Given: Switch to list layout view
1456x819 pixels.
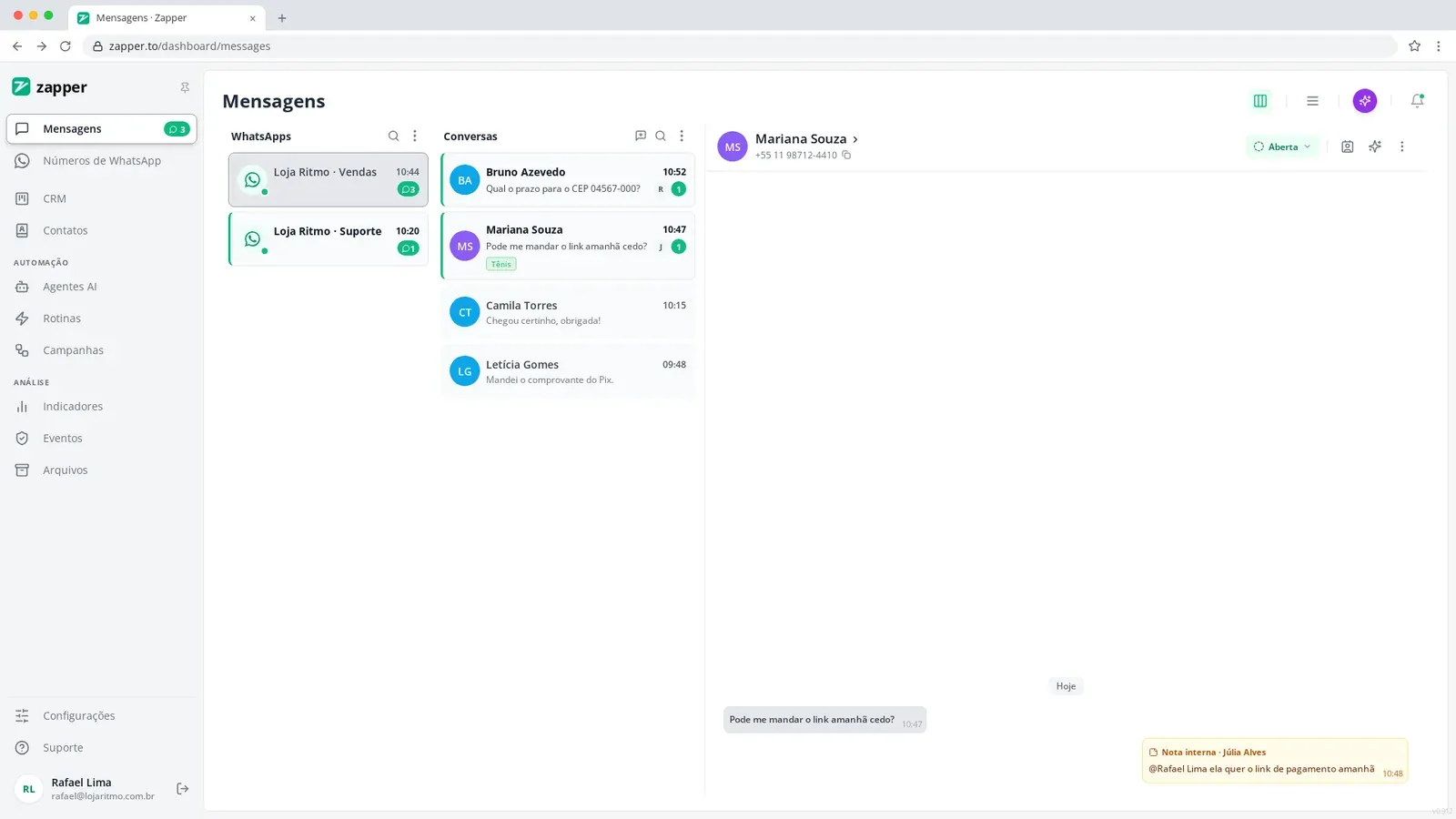Looking at the screenshot, I should tap(1312, 101).
